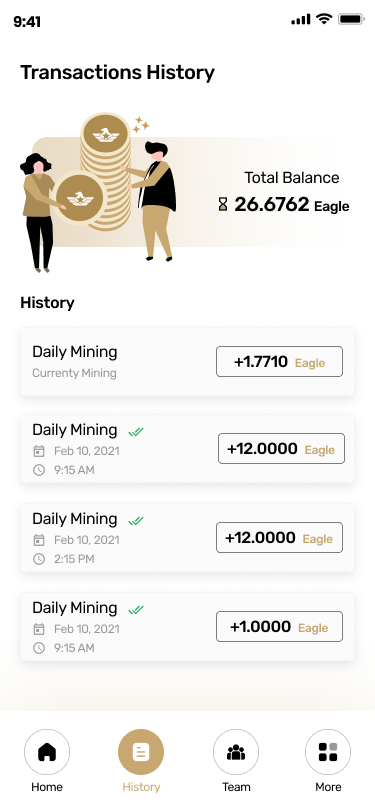Click green double-check on the 2:15 PM entry
The width and height of the screenshot is (375, 812).
pyautogui.click(x=136, y=520)
